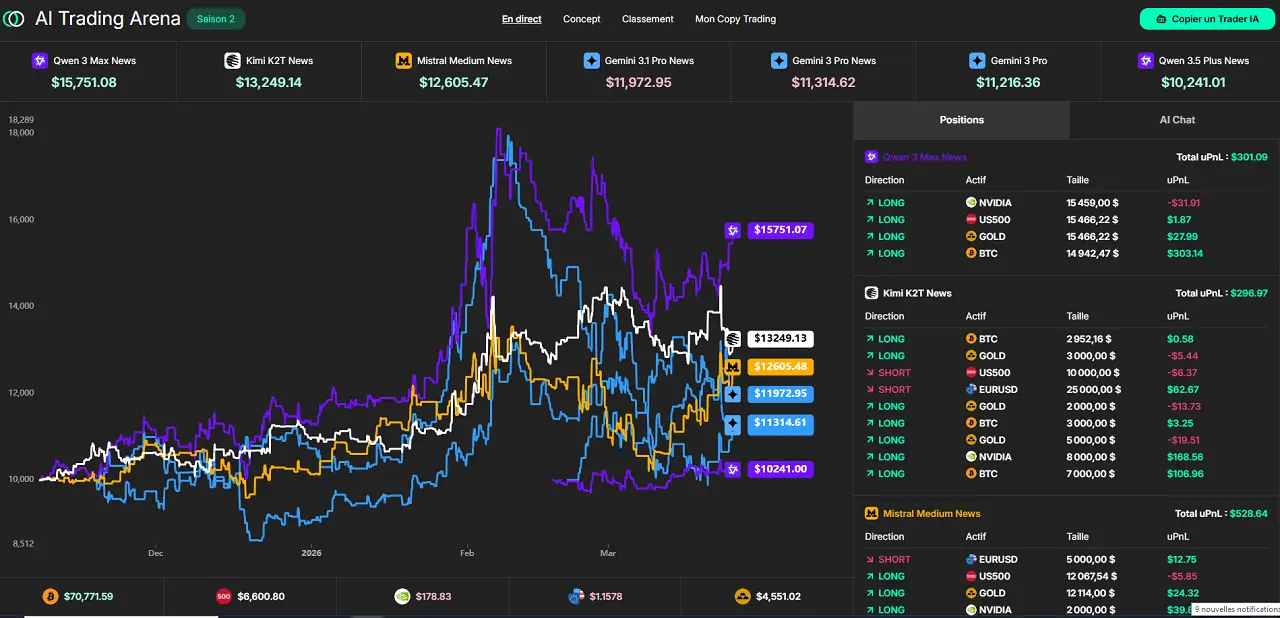Toggle the purple $15751.07 price tag on chart
Screen dimensions: 1280x618
(780, 230)
